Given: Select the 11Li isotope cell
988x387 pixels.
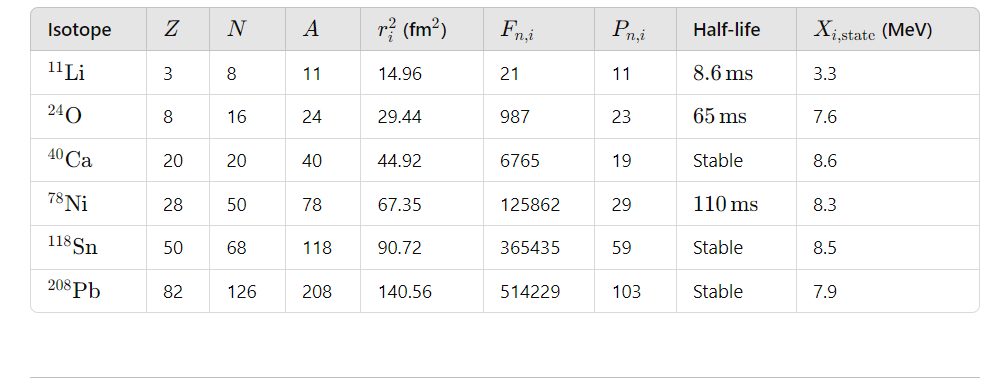Looking at the screenshot, I should tap(66, 72).
